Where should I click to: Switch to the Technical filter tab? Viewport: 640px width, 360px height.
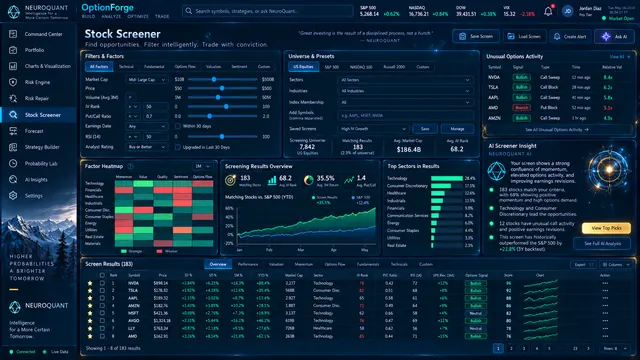click(126, 67)
